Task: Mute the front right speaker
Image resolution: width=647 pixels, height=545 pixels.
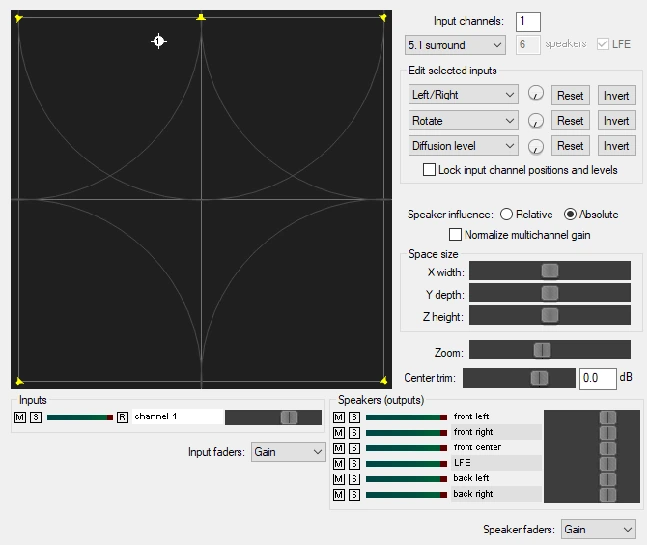Action: coord(339,433)
